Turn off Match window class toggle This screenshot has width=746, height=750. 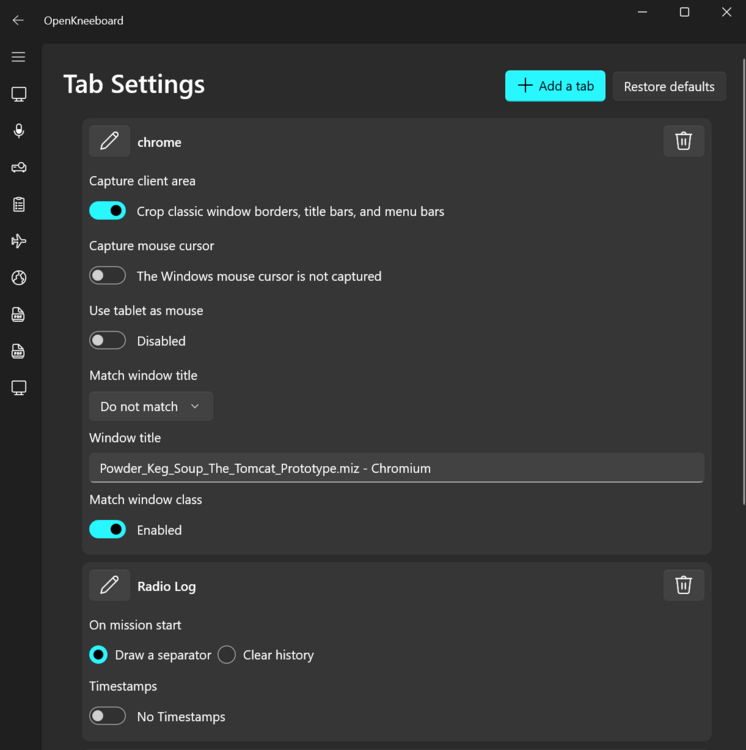108,529
